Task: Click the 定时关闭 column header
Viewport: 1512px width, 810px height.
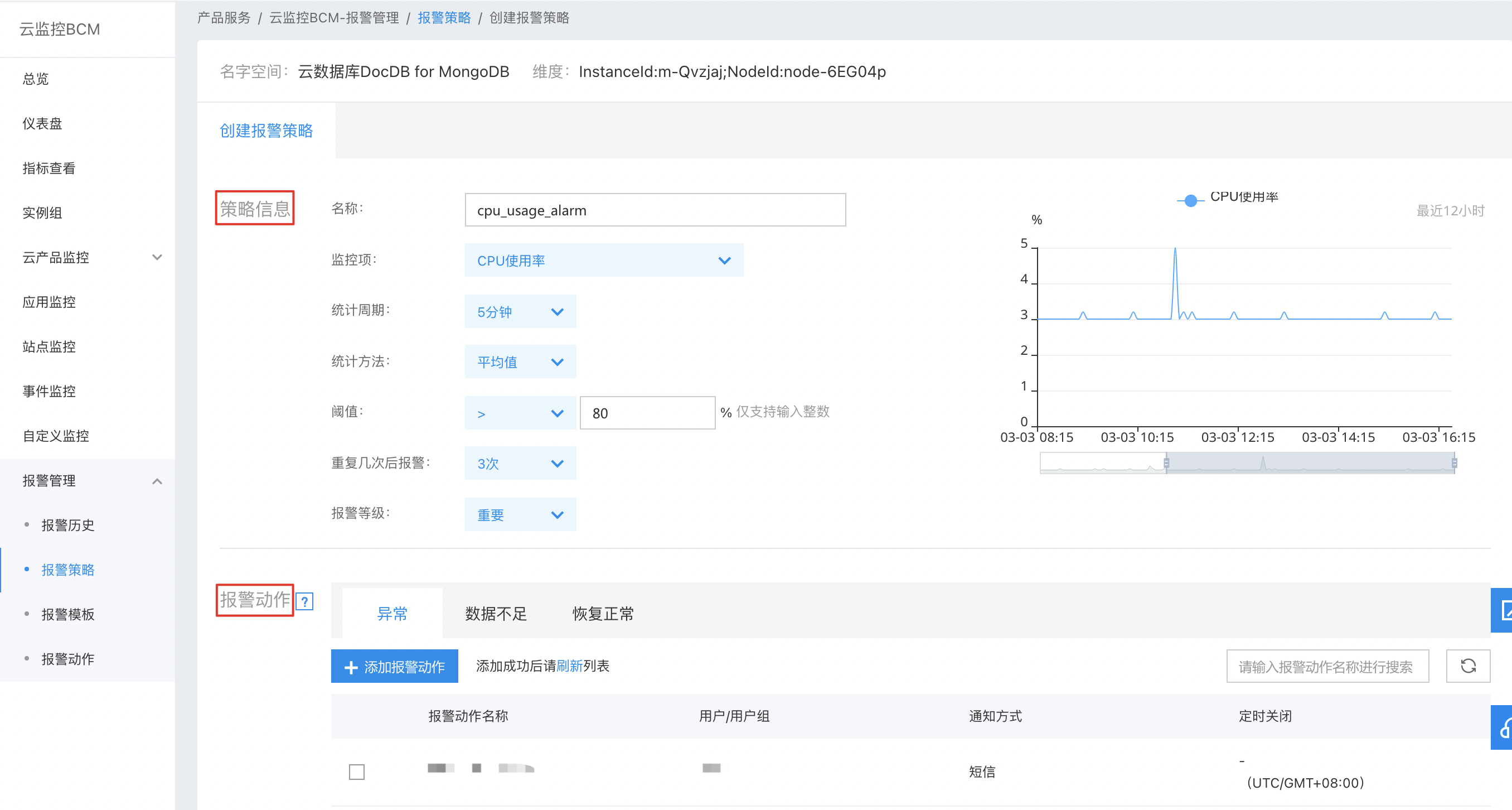Action: (1265, 715)
